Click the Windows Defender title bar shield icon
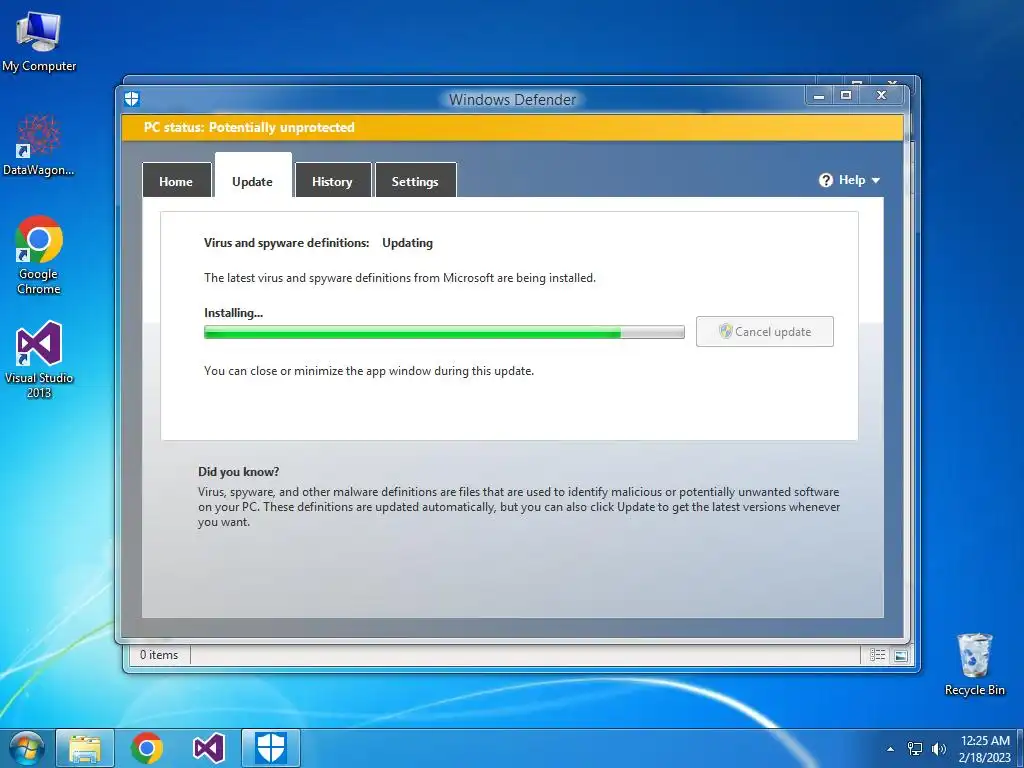Screen dimensions: 1024x768 (x=132, y=99)
